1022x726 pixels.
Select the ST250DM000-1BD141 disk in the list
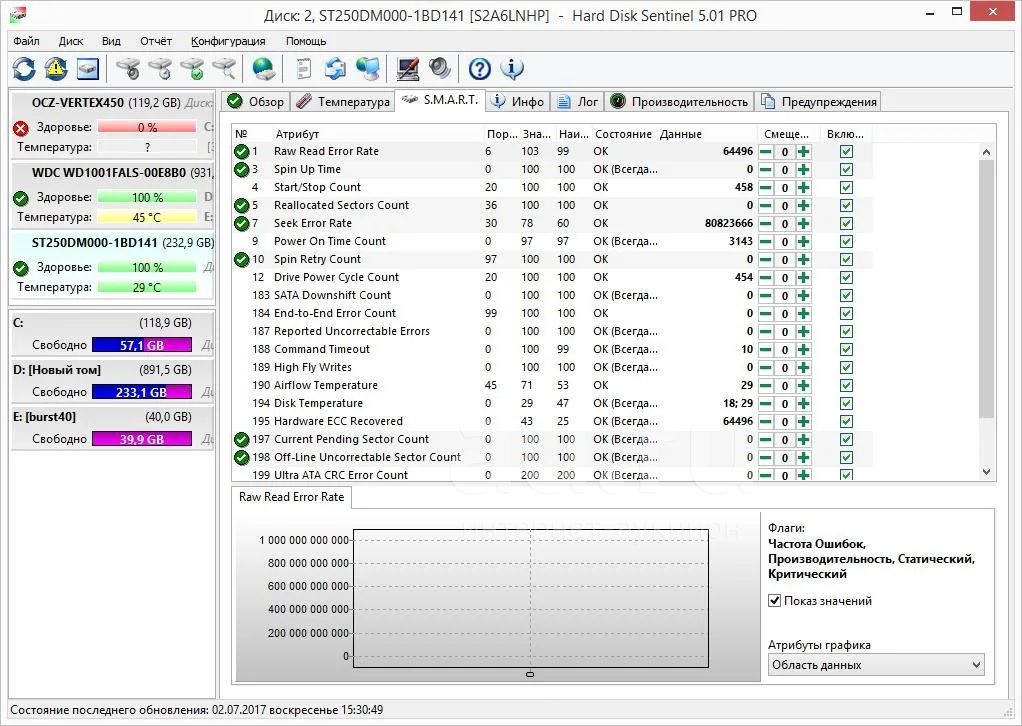112,265
